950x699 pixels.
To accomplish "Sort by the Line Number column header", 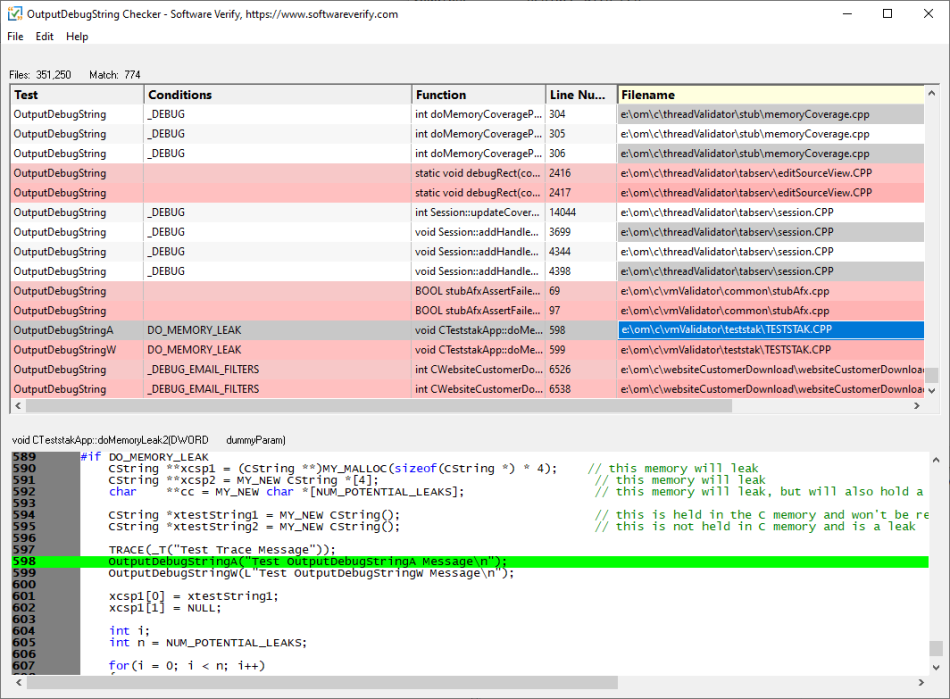I will pyautogui.click(x=580, y=95).
